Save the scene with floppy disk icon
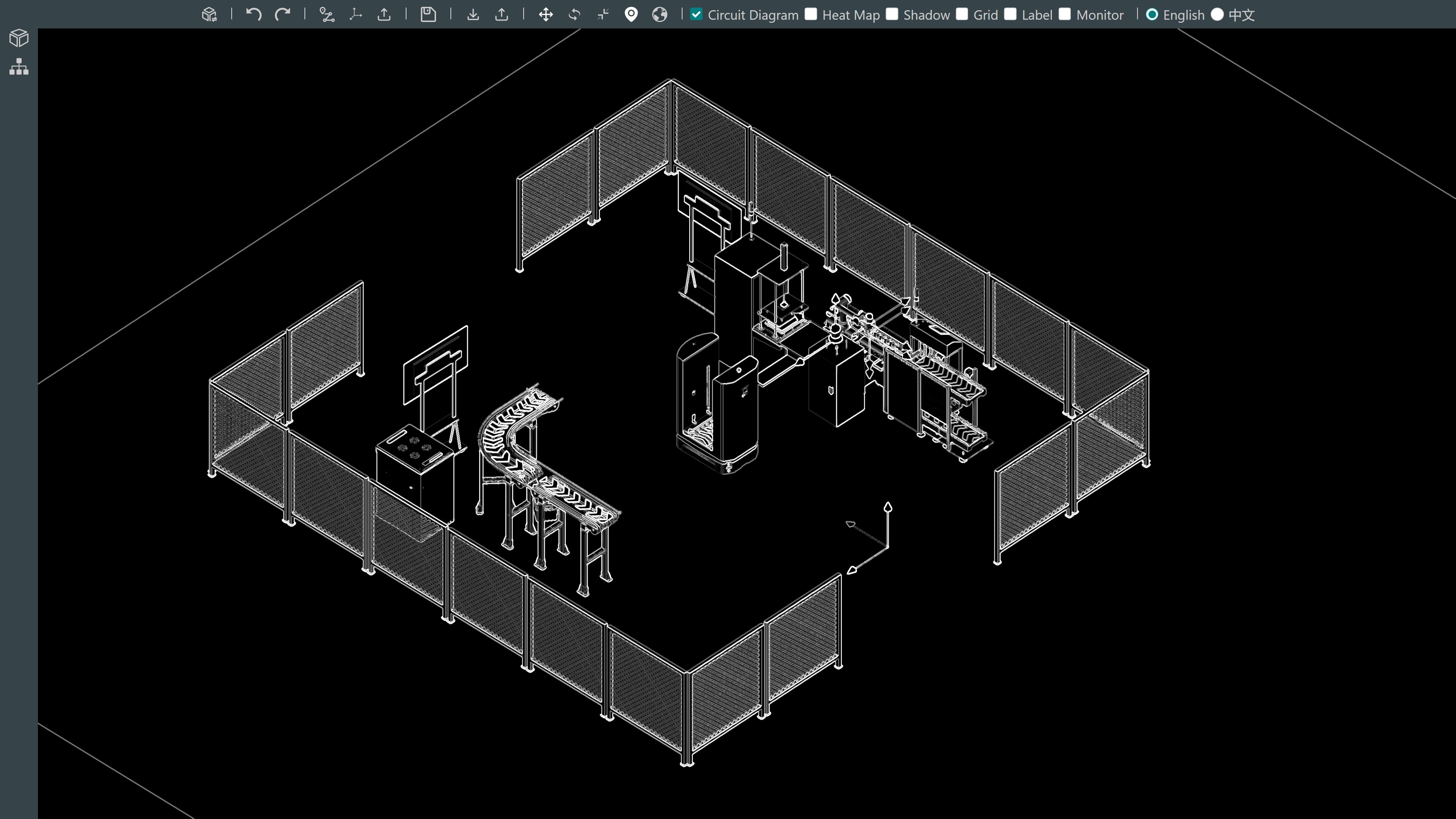 click(x=428, y=15)
